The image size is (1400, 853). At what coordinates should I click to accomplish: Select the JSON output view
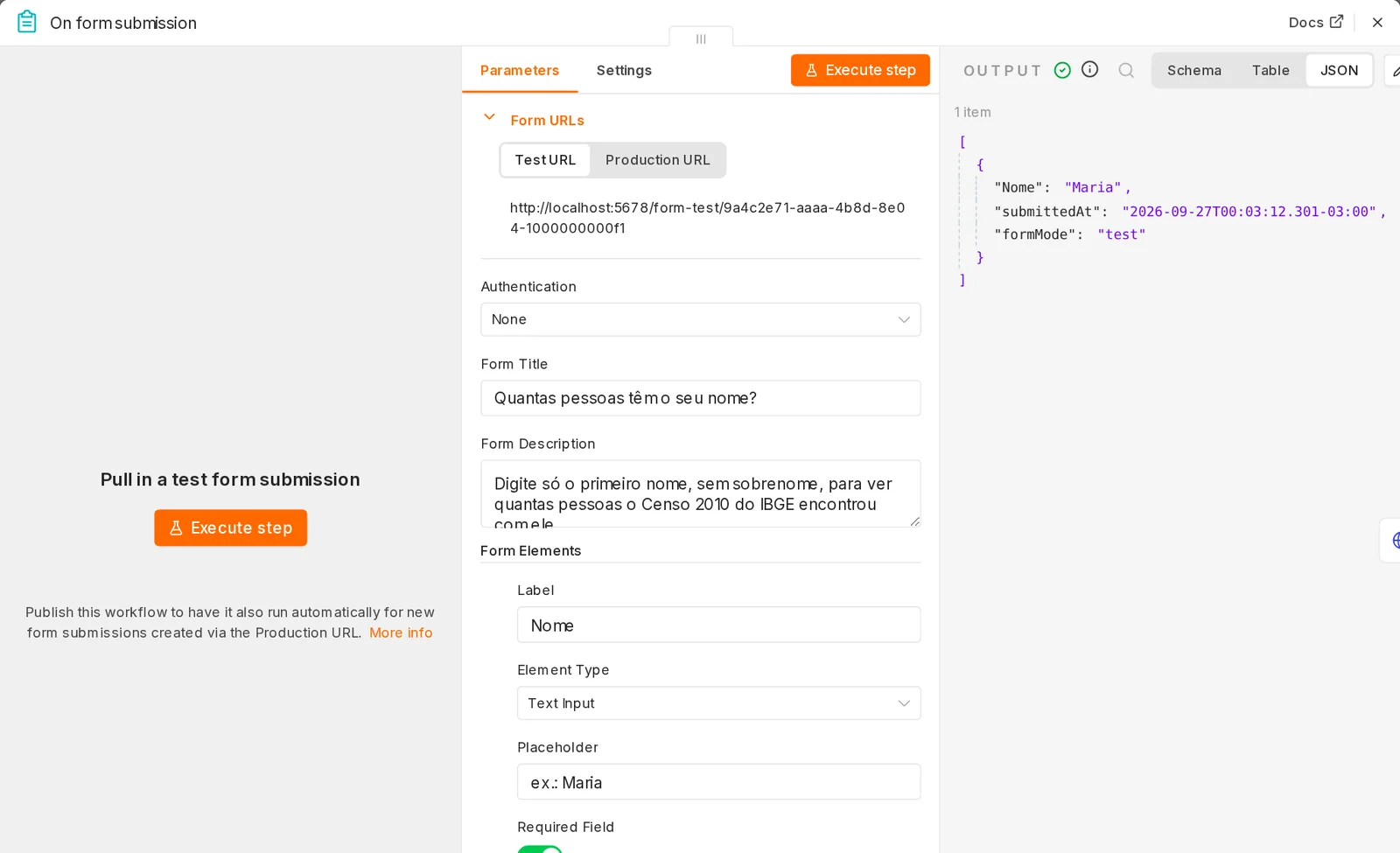pos(1339,70)
